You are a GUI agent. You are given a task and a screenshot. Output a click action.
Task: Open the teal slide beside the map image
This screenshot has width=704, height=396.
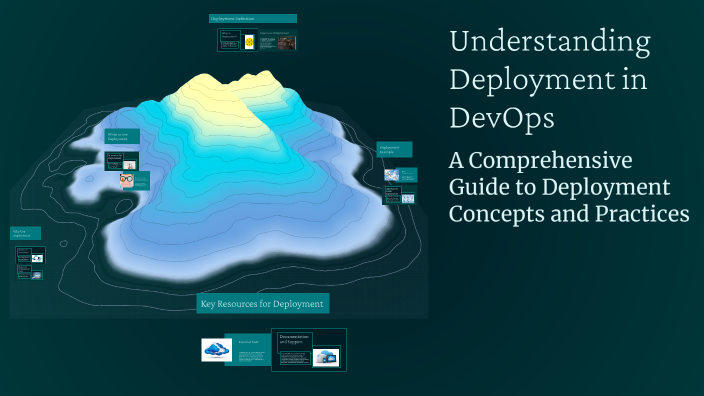click(x=408, y=175)
